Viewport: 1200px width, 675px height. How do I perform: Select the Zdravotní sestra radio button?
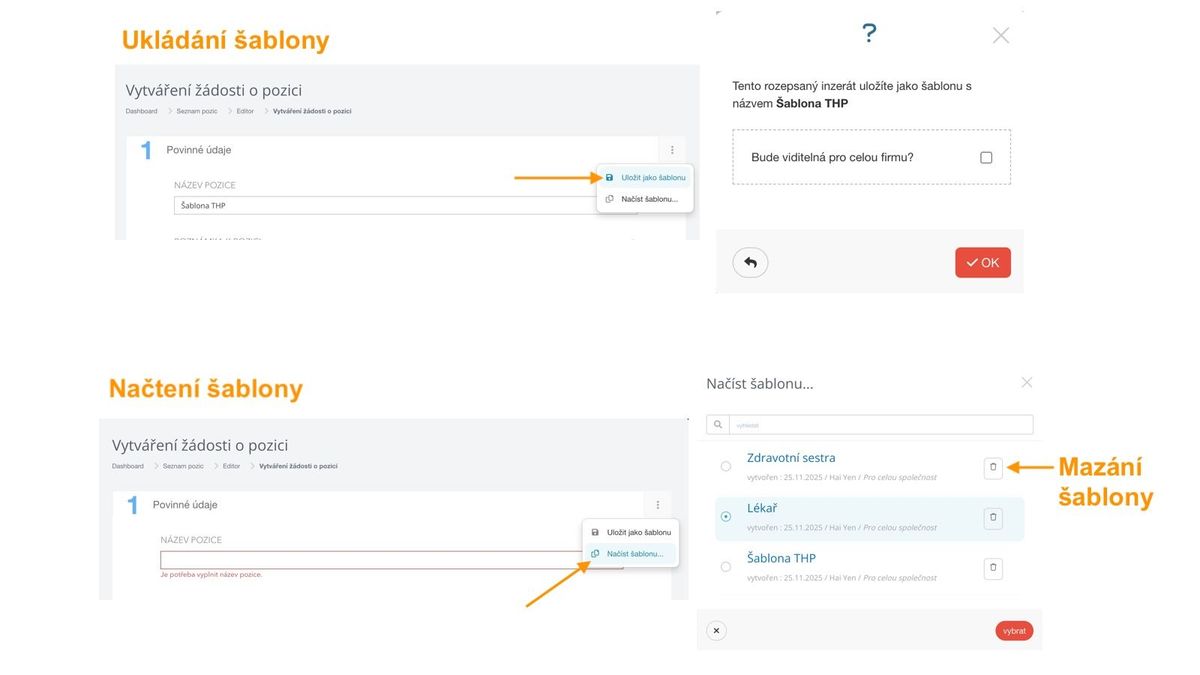[726, 466]
